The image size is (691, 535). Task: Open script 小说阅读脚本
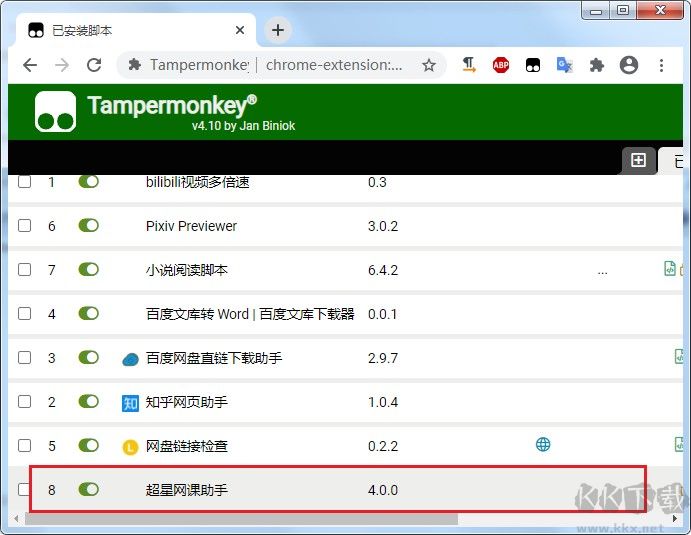click(x=186, y=270)
